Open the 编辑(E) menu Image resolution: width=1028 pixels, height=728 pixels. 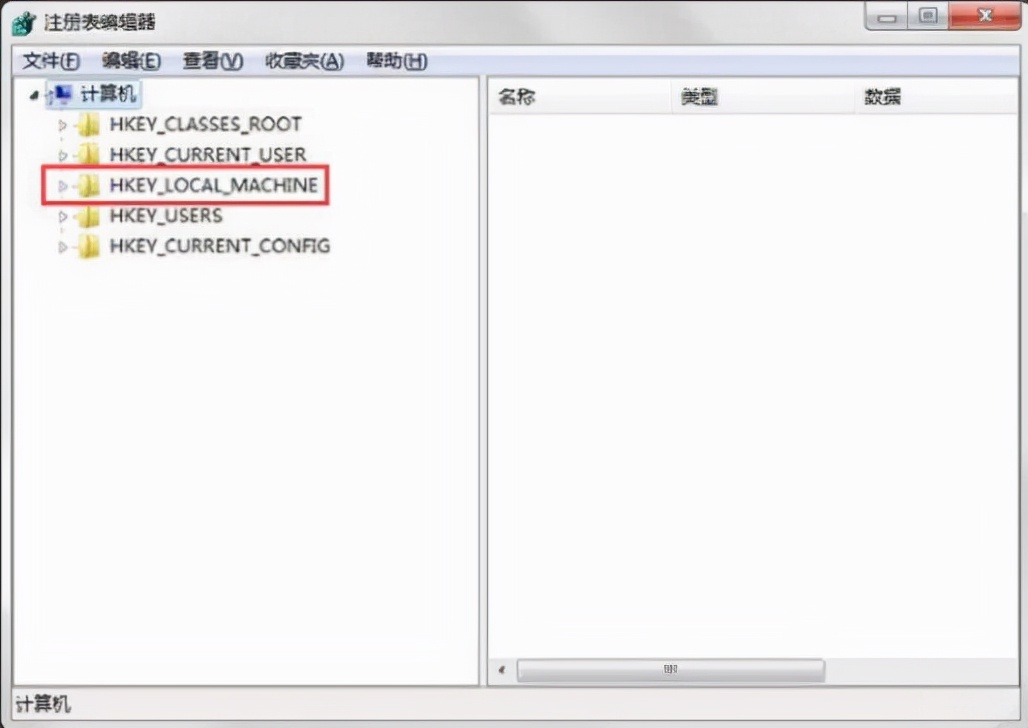point(131,61)
